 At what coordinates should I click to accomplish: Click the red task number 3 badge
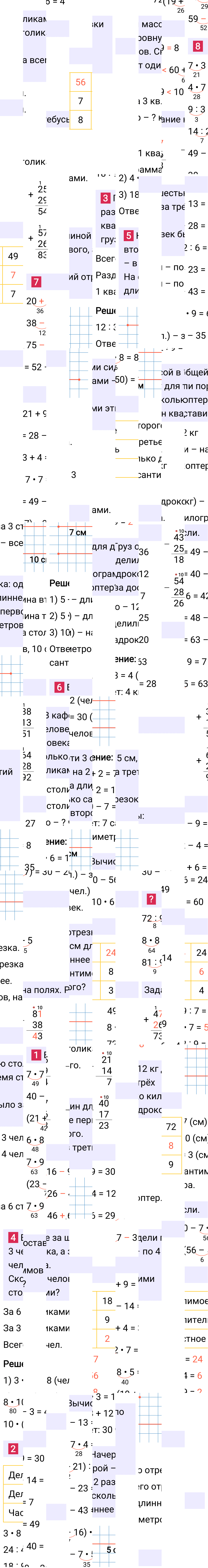[105, 198]
